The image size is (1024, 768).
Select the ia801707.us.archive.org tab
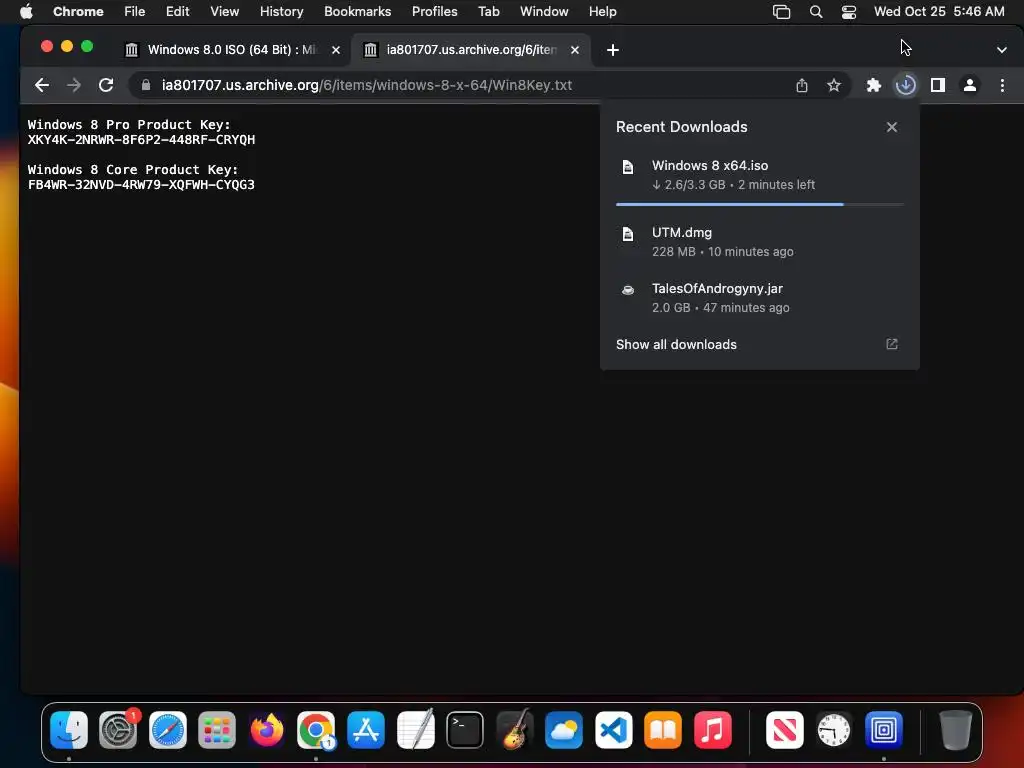[x=470, y=50]
